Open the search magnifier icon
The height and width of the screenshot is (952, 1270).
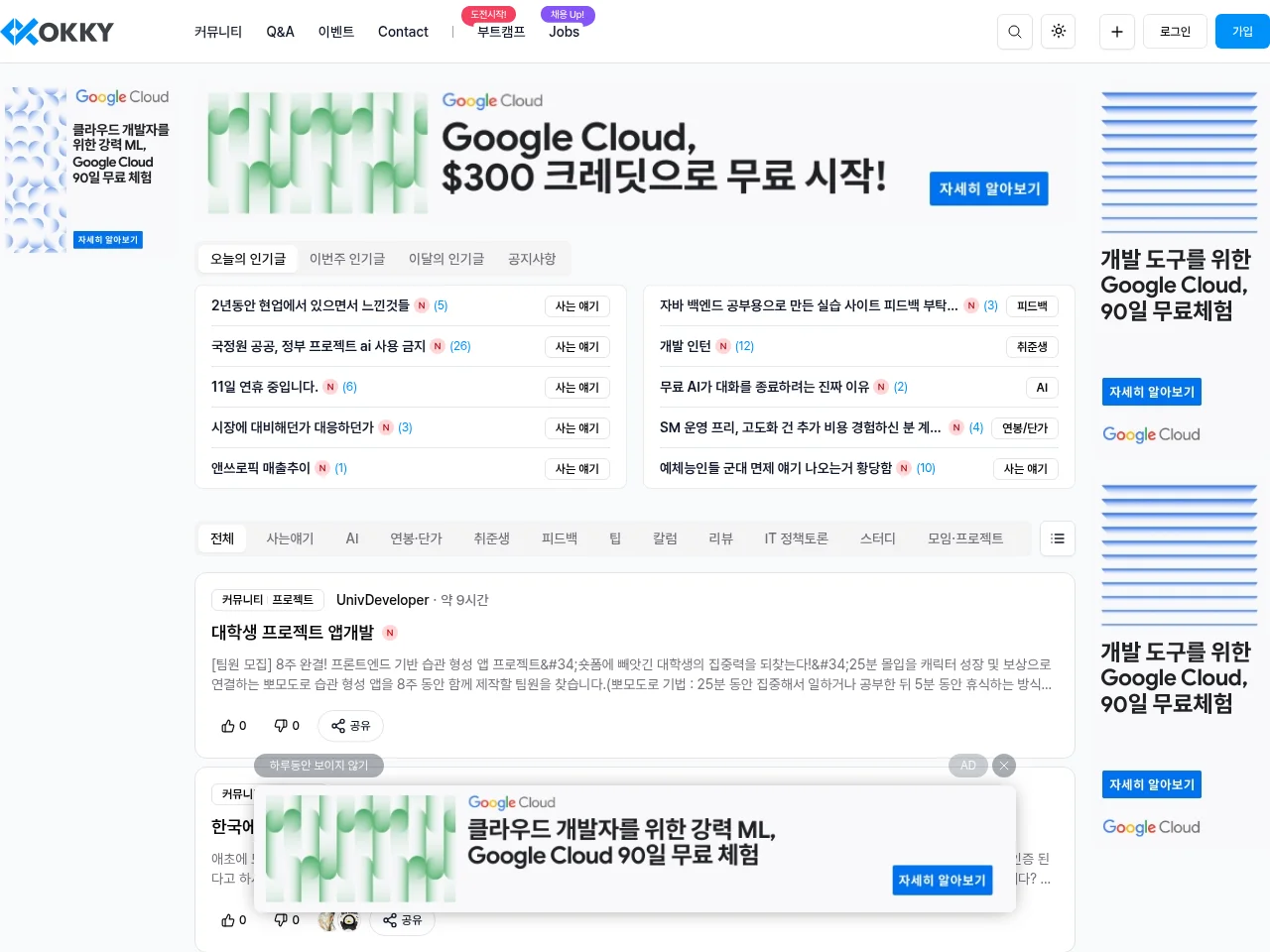(x=1014, y=32)
